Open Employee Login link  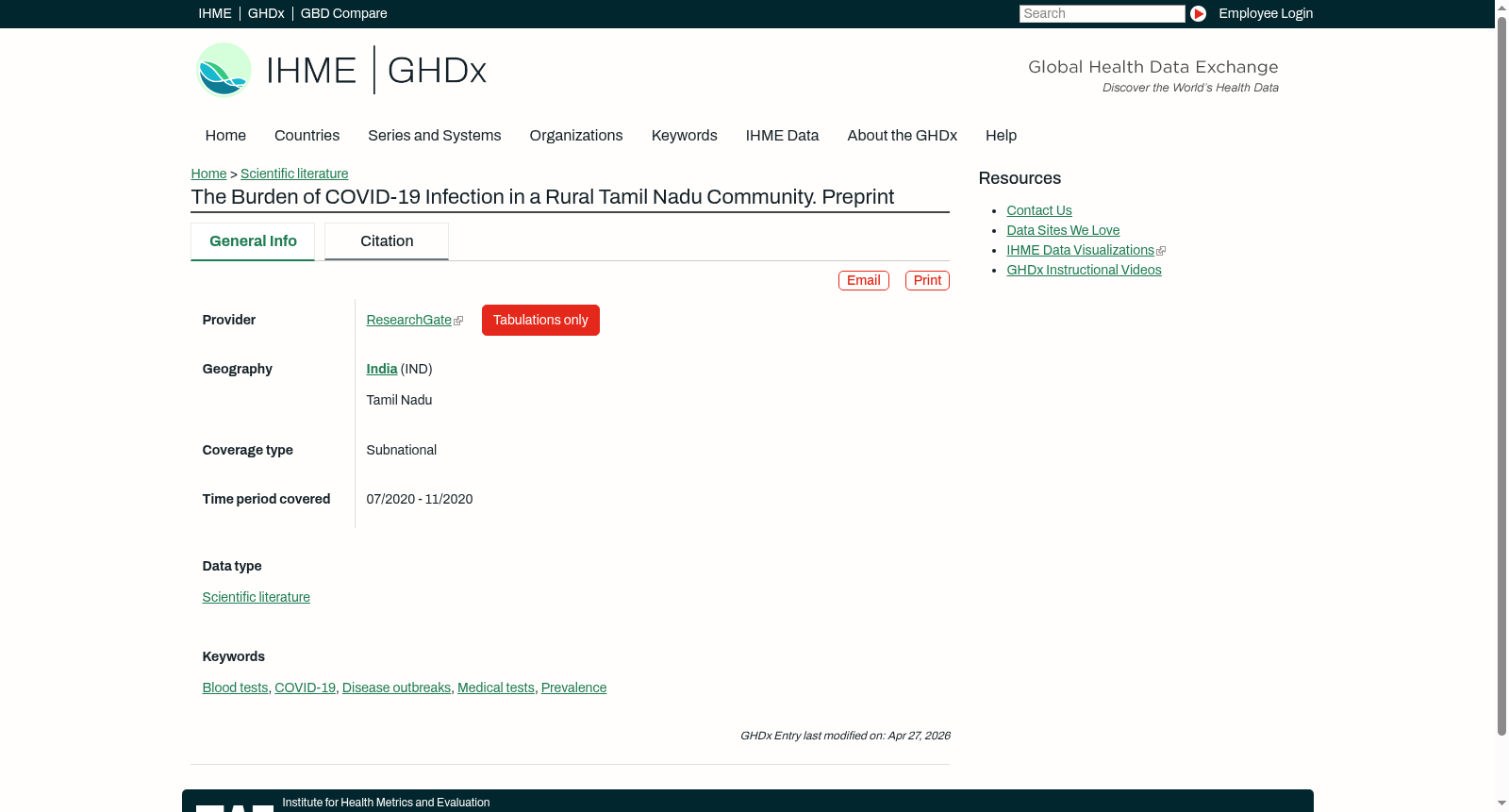1266,13
